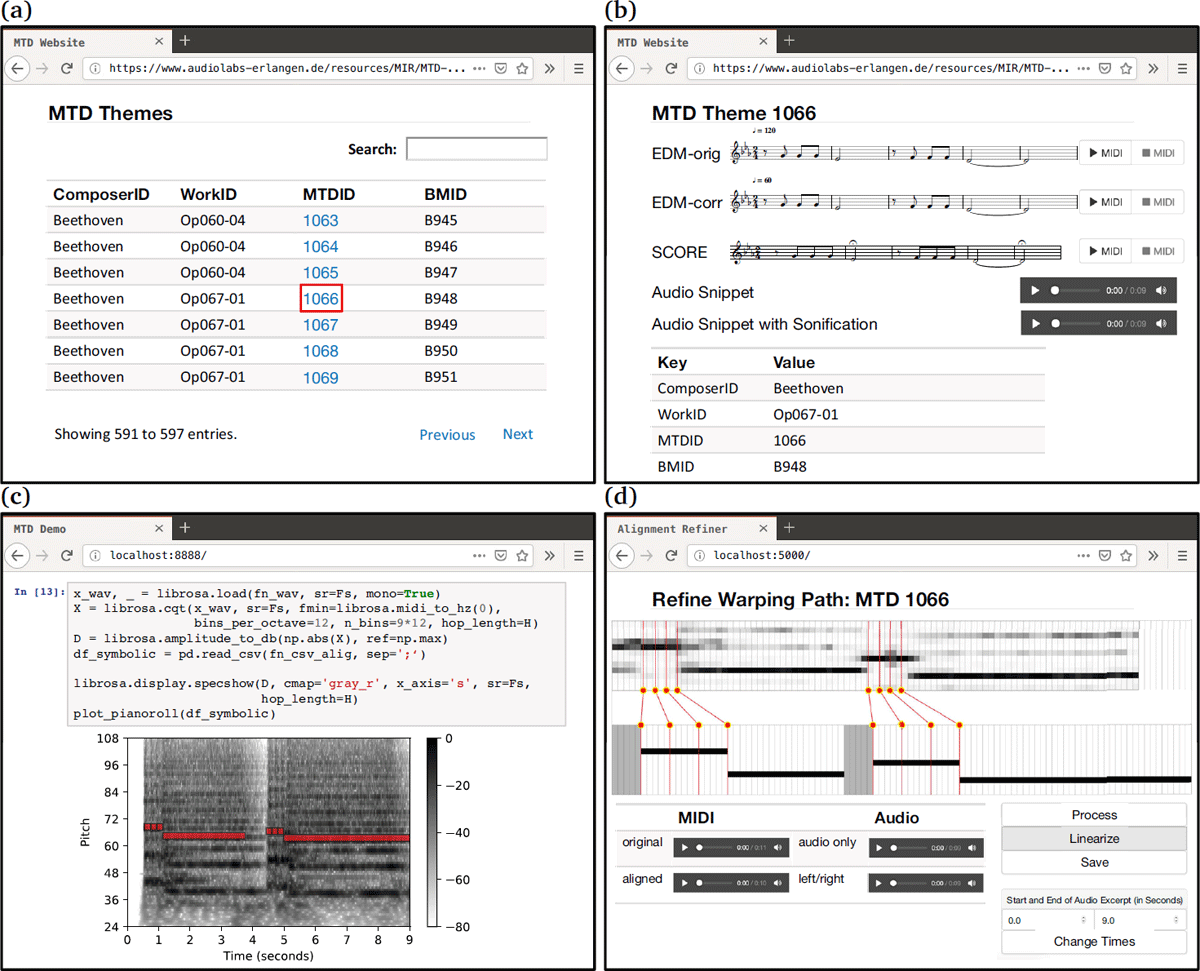Viewport: 1200px width, 971px height.
Task: Mute the Audio Snippet with Sonification player
Action: pos(1161,323)
